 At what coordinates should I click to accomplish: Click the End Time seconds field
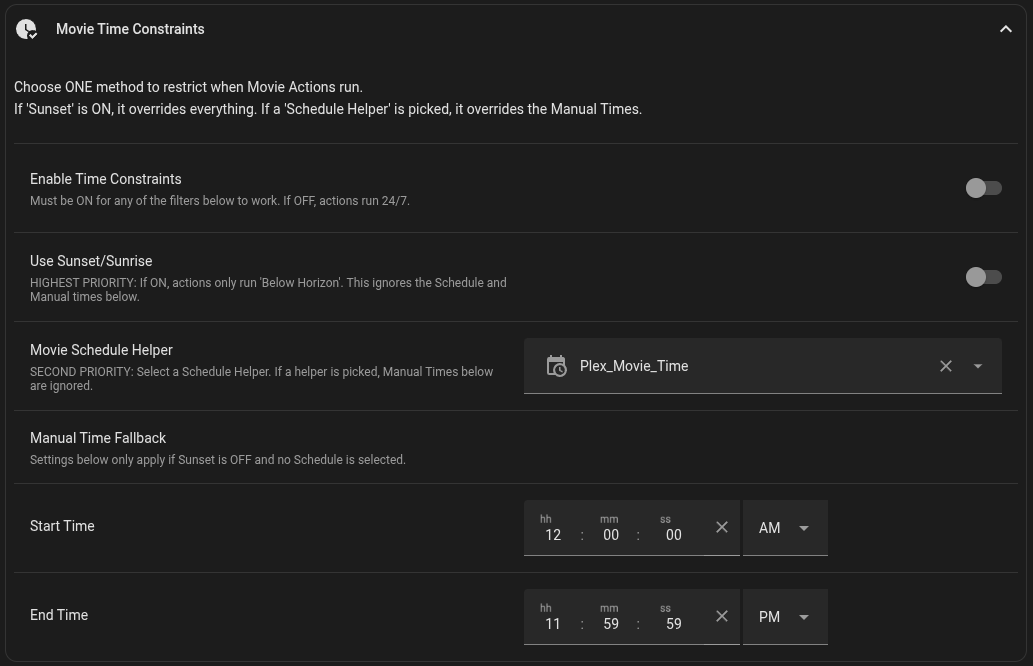[673, 623]
